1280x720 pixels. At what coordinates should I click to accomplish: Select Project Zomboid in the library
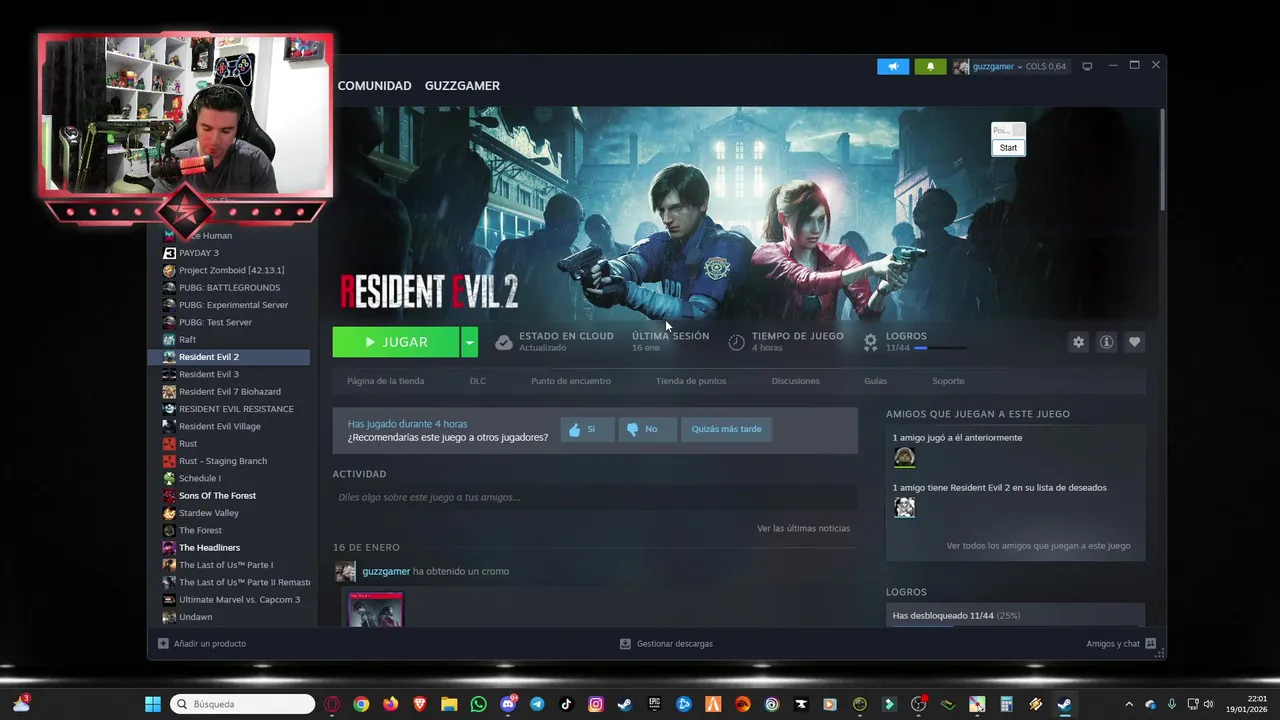coord(229,270)
